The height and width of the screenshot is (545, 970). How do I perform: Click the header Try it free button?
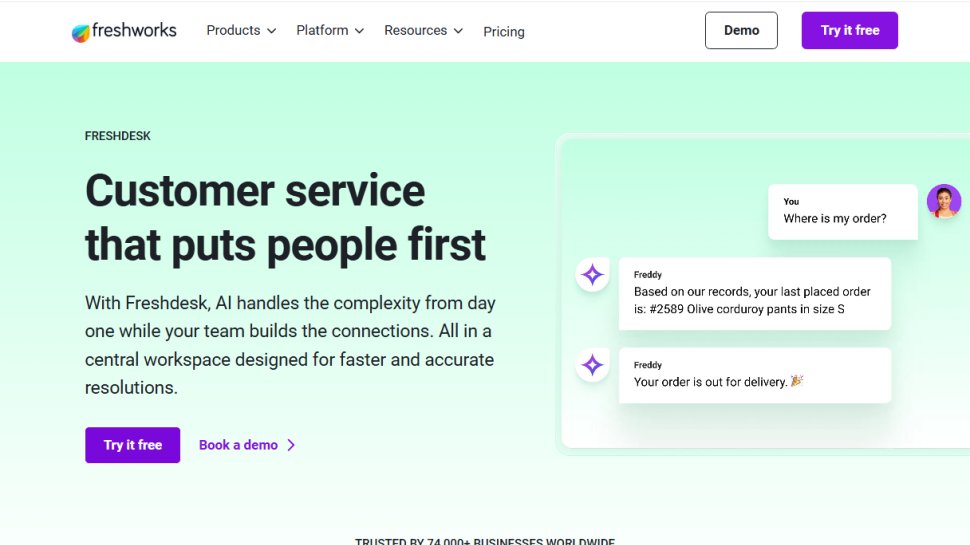[x=849, y=30]
